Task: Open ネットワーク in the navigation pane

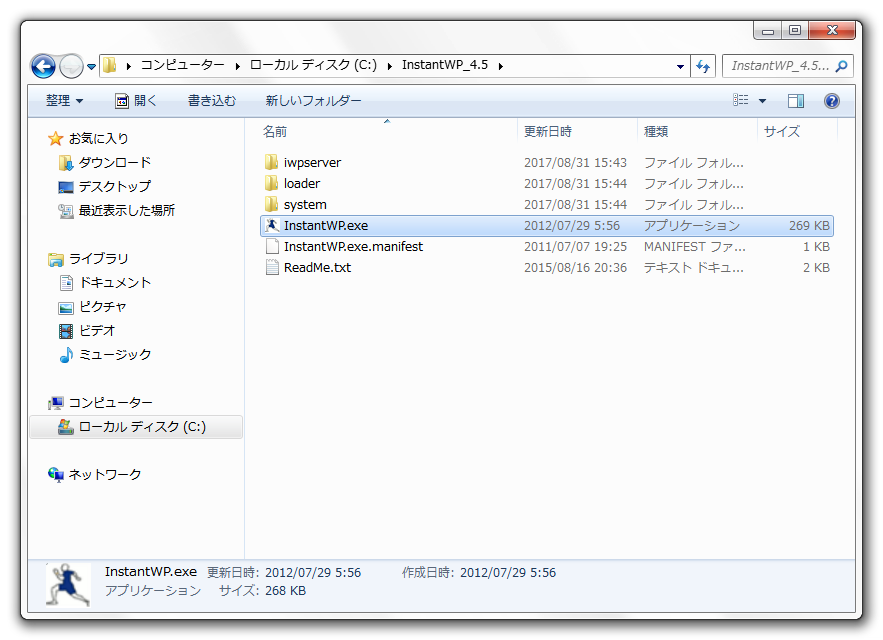Action: point(105,475)
